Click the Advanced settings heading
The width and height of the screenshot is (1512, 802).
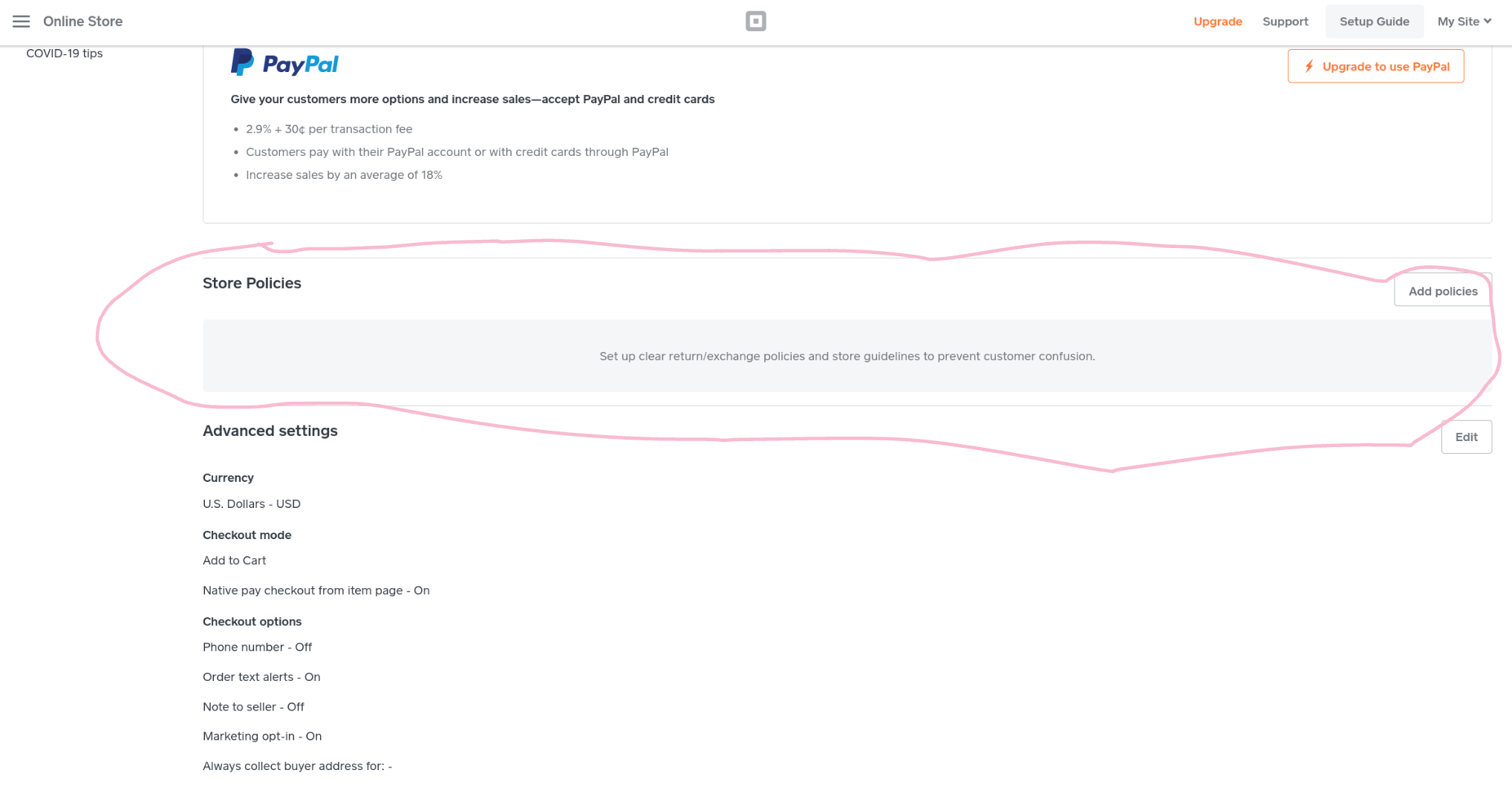click(270, 431)
